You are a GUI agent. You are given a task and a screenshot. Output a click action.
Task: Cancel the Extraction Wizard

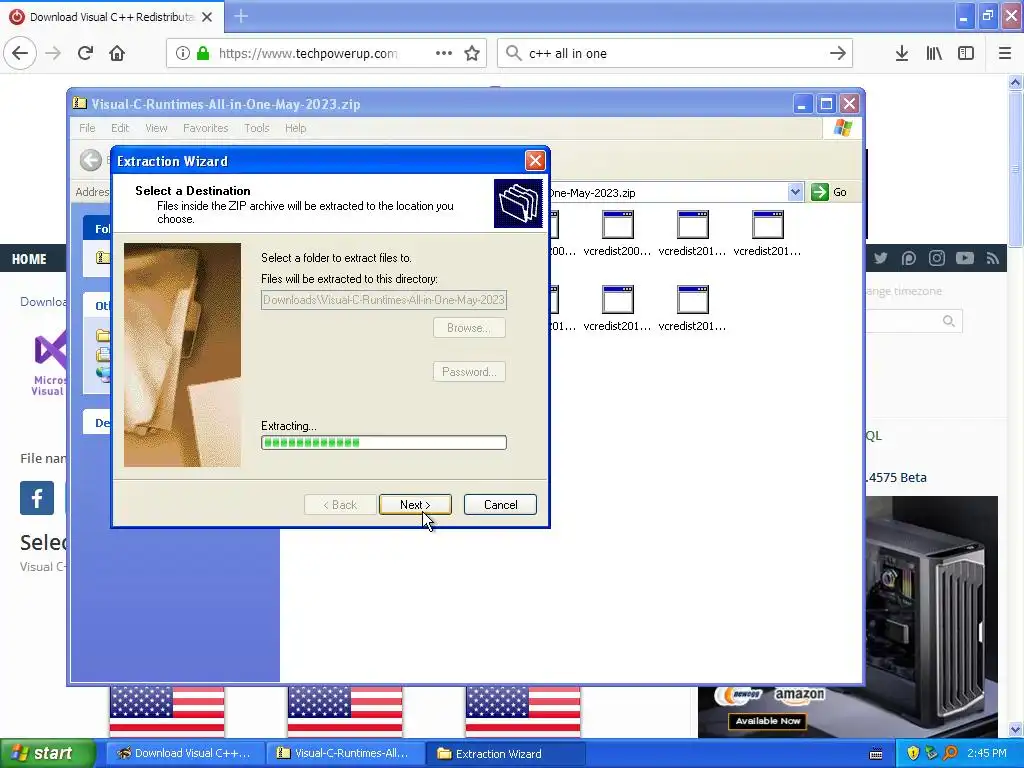[x=500, y=504]
